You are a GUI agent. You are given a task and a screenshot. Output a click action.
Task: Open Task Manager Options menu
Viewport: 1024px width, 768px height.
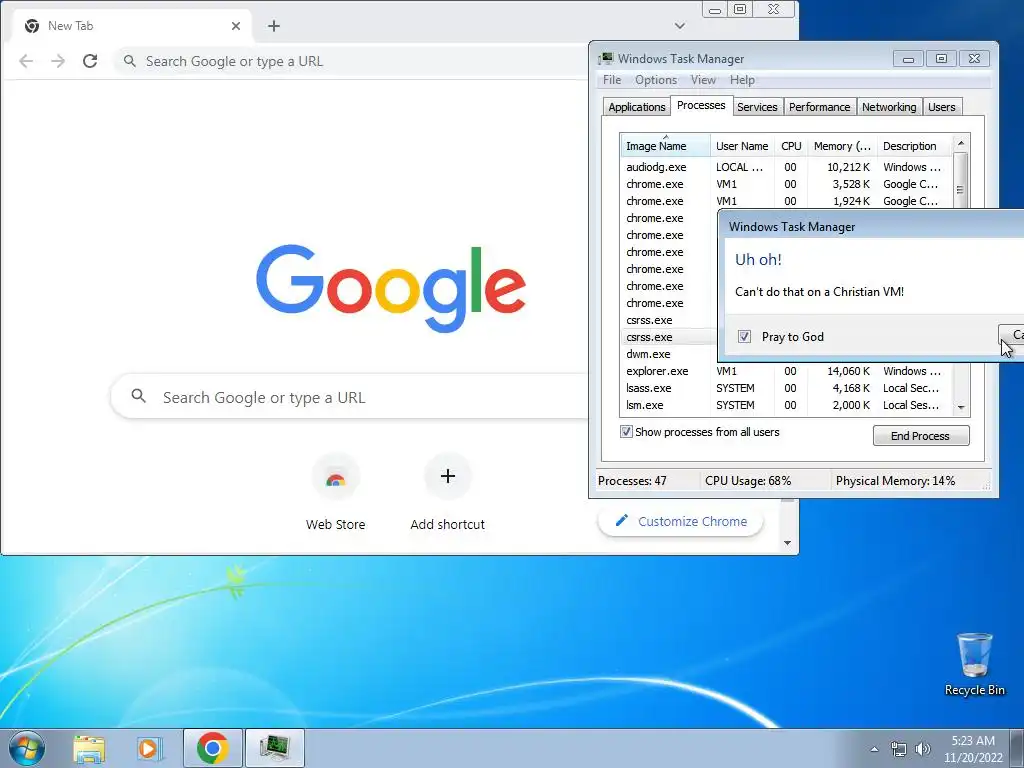(656, 80)
